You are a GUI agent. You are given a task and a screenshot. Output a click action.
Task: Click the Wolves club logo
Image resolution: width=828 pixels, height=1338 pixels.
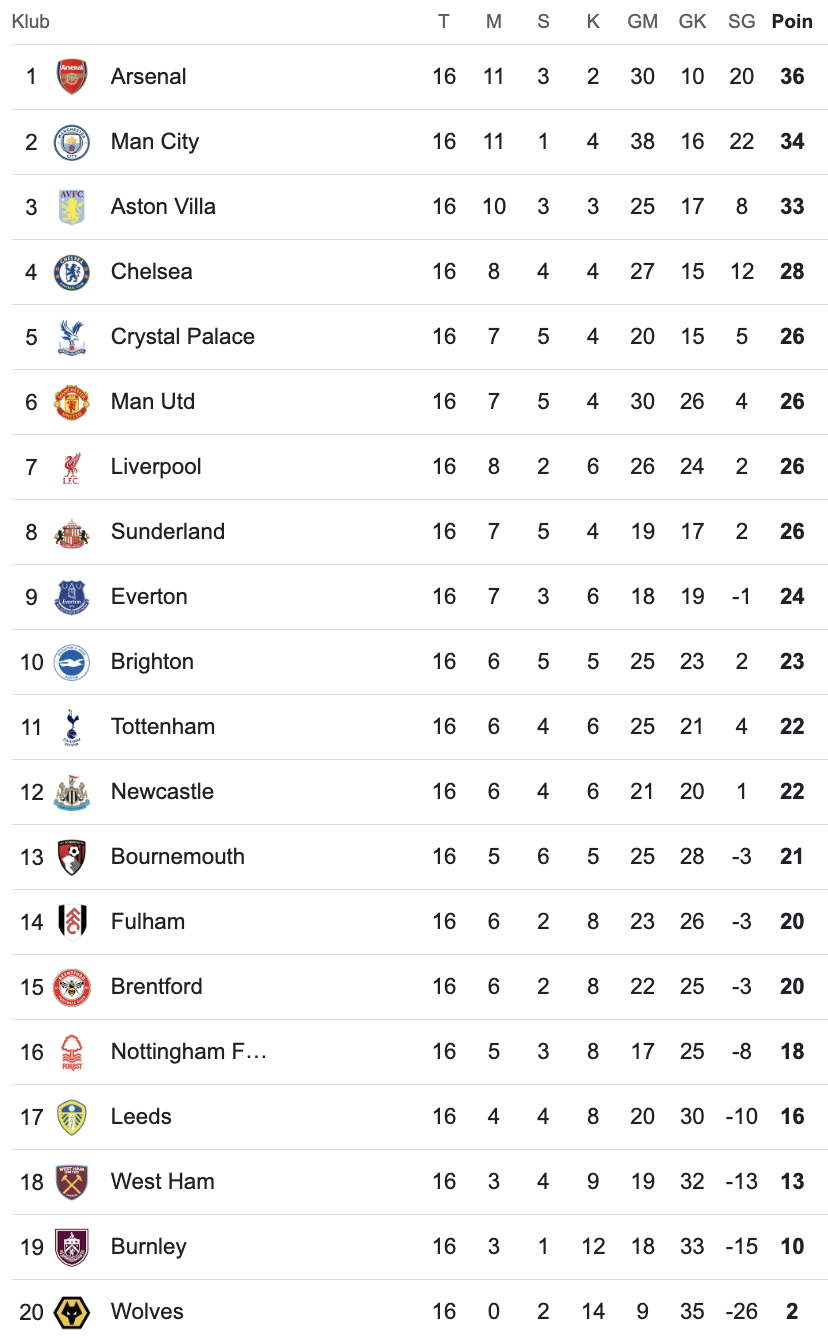72,1311
